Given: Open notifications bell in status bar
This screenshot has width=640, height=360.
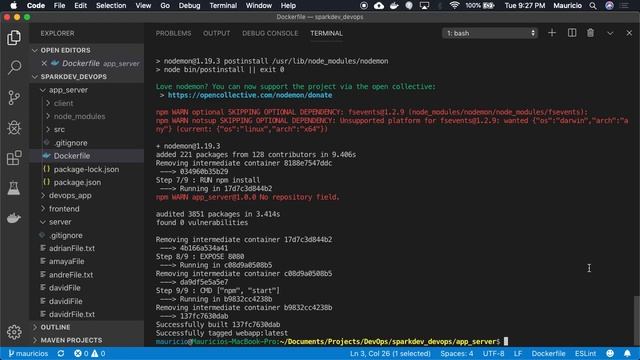Looking at the screenshot, I should [x=627, y=353].
